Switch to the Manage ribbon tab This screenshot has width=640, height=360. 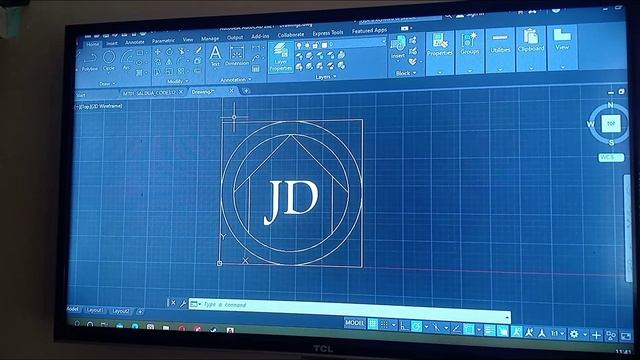click(x=210, y=38)
